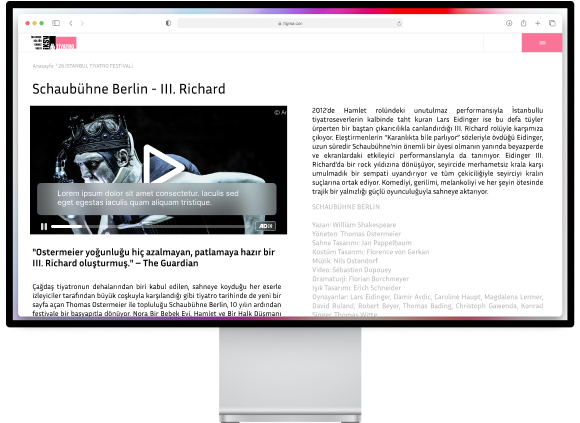Click the Lorem ipsum caption overlay
The height and width of the screenshot is (423, 580).
coord(157,199)
